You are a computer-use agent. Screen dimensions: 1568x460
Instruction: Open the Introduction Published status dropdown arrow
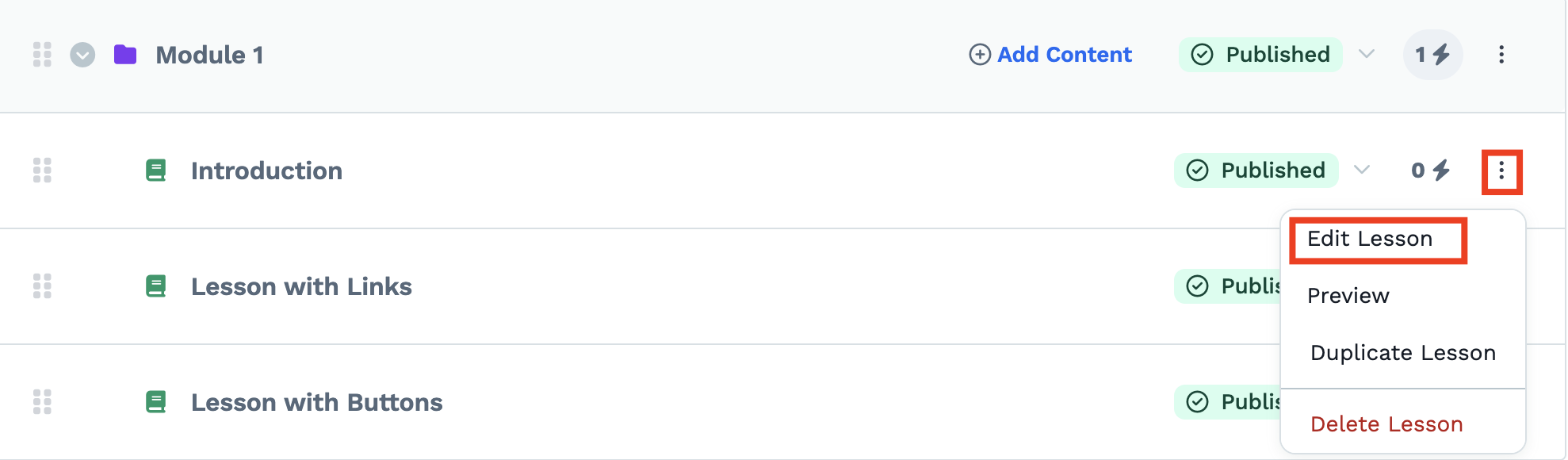point(1362,170)
